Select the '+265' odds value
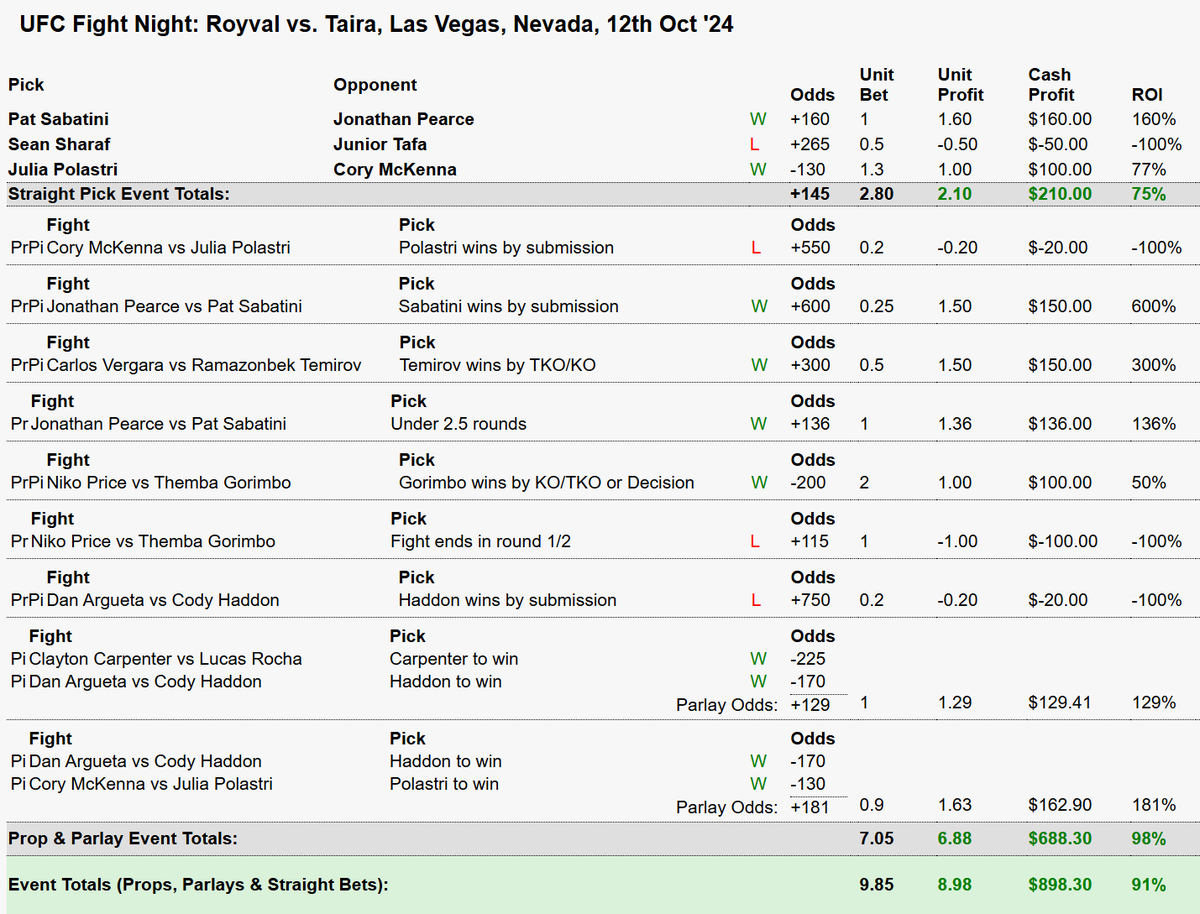 tap(810, 144)
